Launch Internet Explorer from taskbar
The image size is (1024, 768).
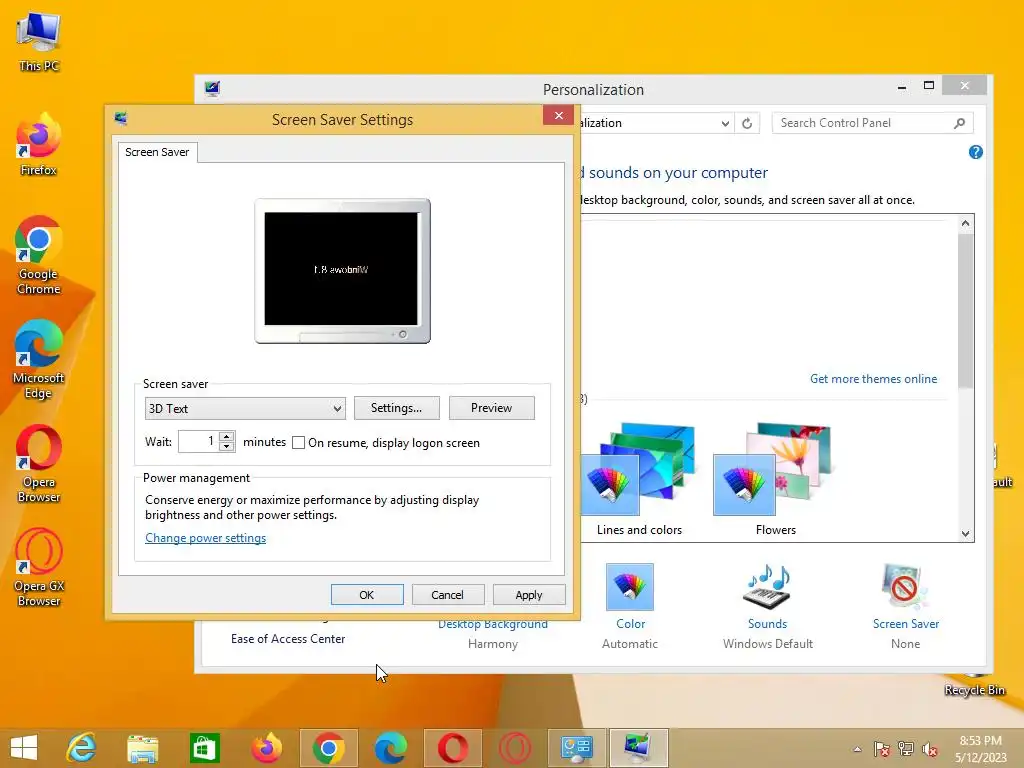coord(81,748)
